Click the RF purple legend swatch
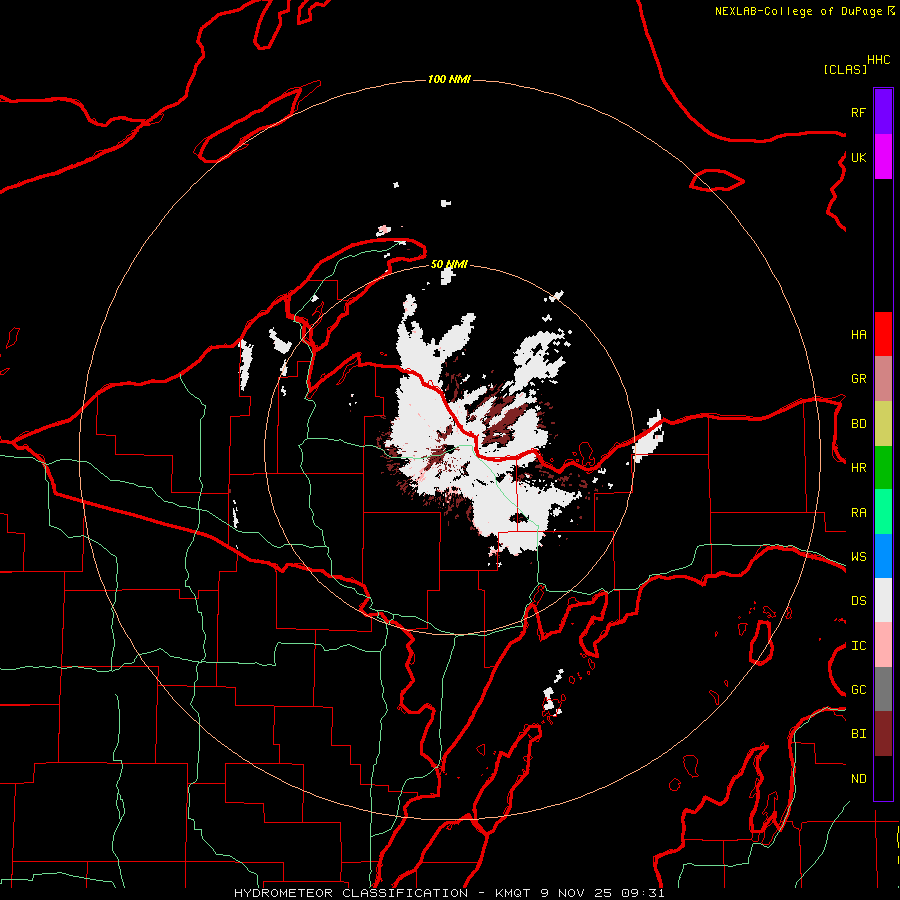The height and width of the screenshot is (900, 900). [883, 112]
